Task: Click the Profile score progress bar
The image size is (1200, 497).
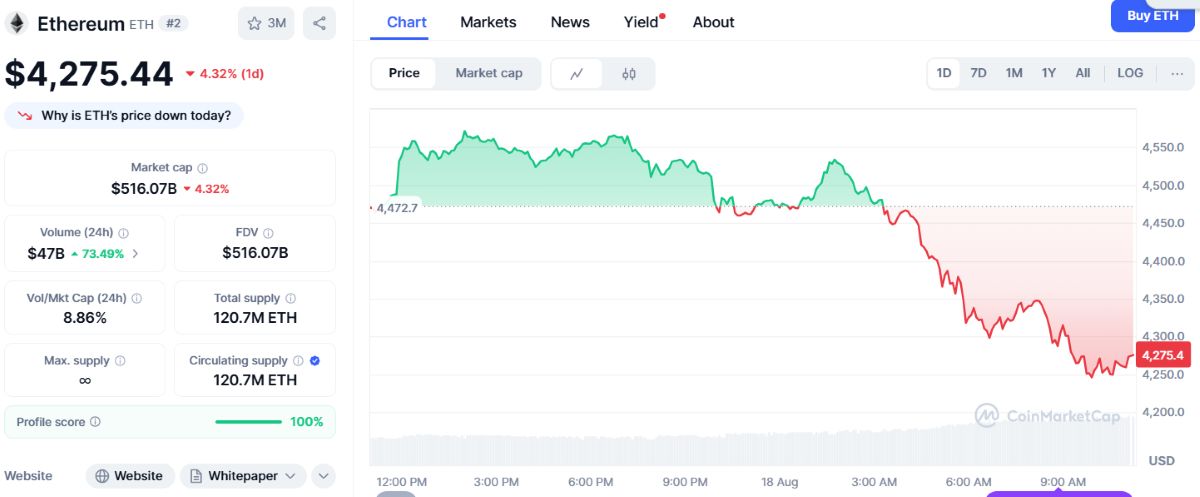Action: pos(248,422)
